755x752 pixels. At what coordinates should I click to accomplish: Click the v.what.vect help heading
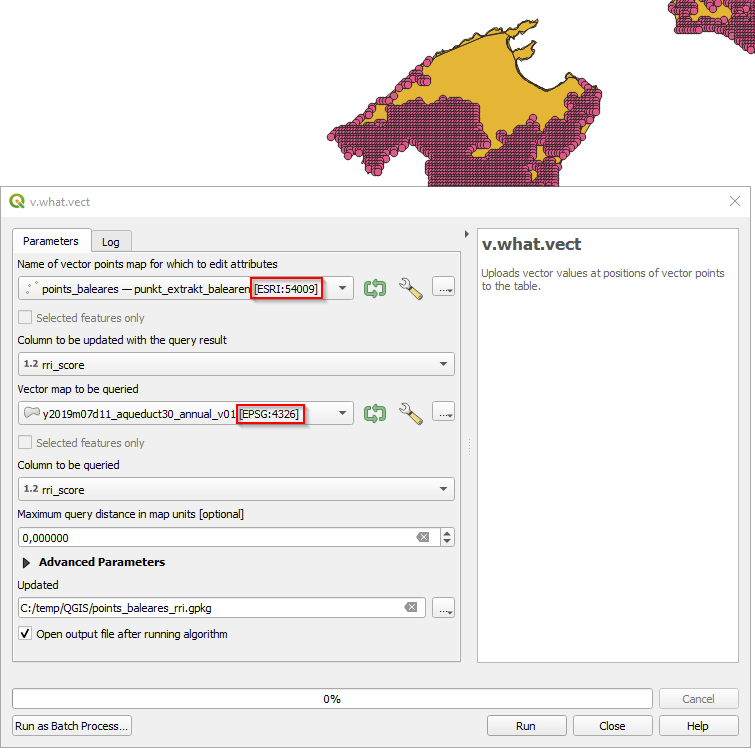[x=532, y=244]
